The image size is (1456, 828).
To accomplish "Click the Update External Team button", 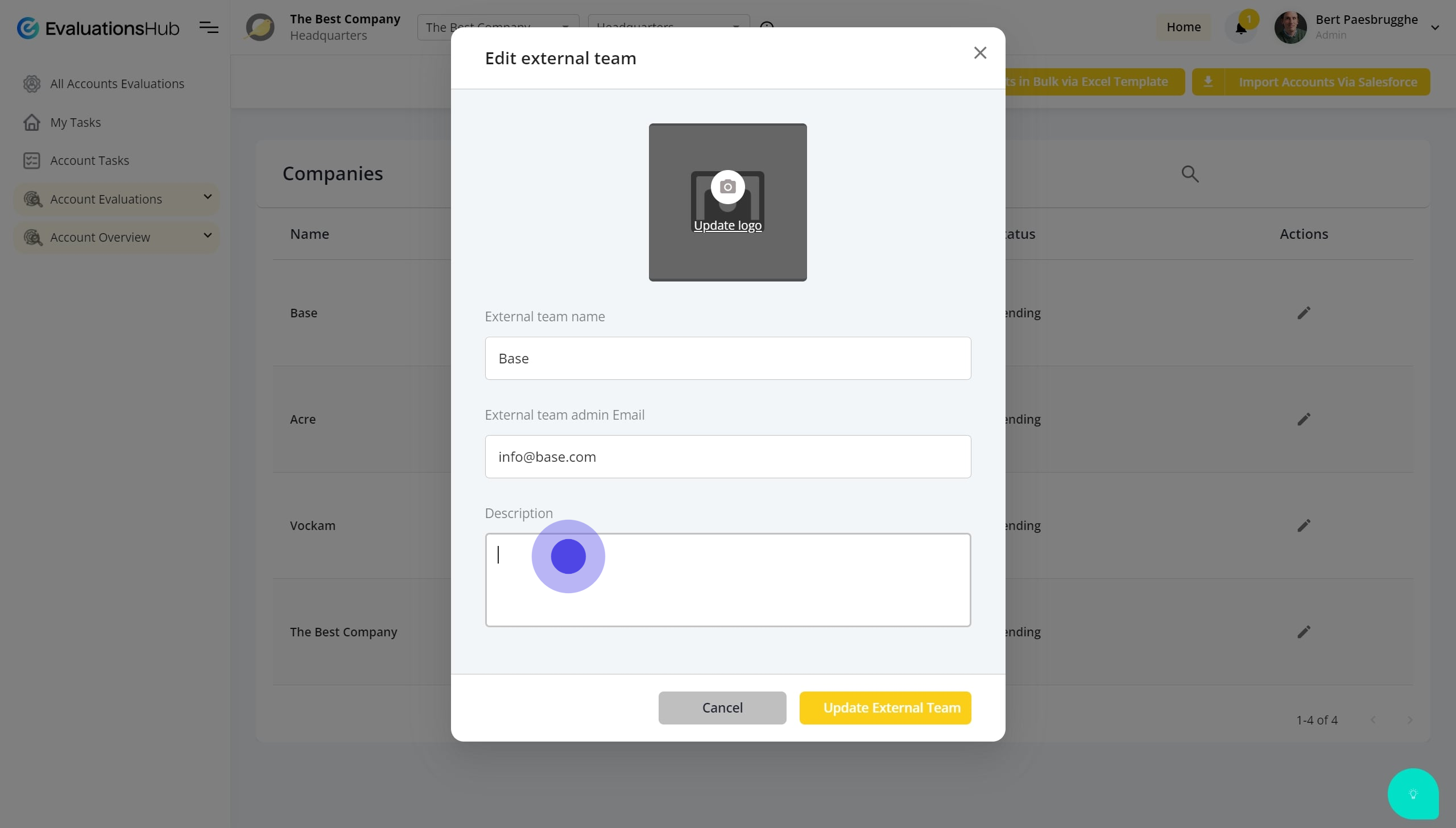I will pyautogui.click(x=885, y=707).
